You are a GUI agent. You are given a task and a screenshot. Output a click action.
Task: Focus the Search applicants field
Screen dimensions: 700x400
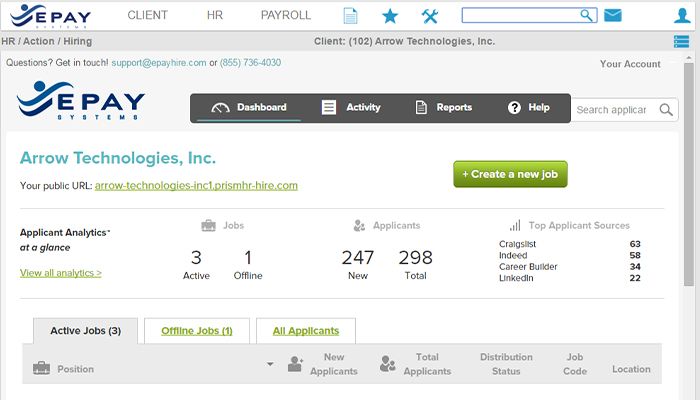coord(612,110)
